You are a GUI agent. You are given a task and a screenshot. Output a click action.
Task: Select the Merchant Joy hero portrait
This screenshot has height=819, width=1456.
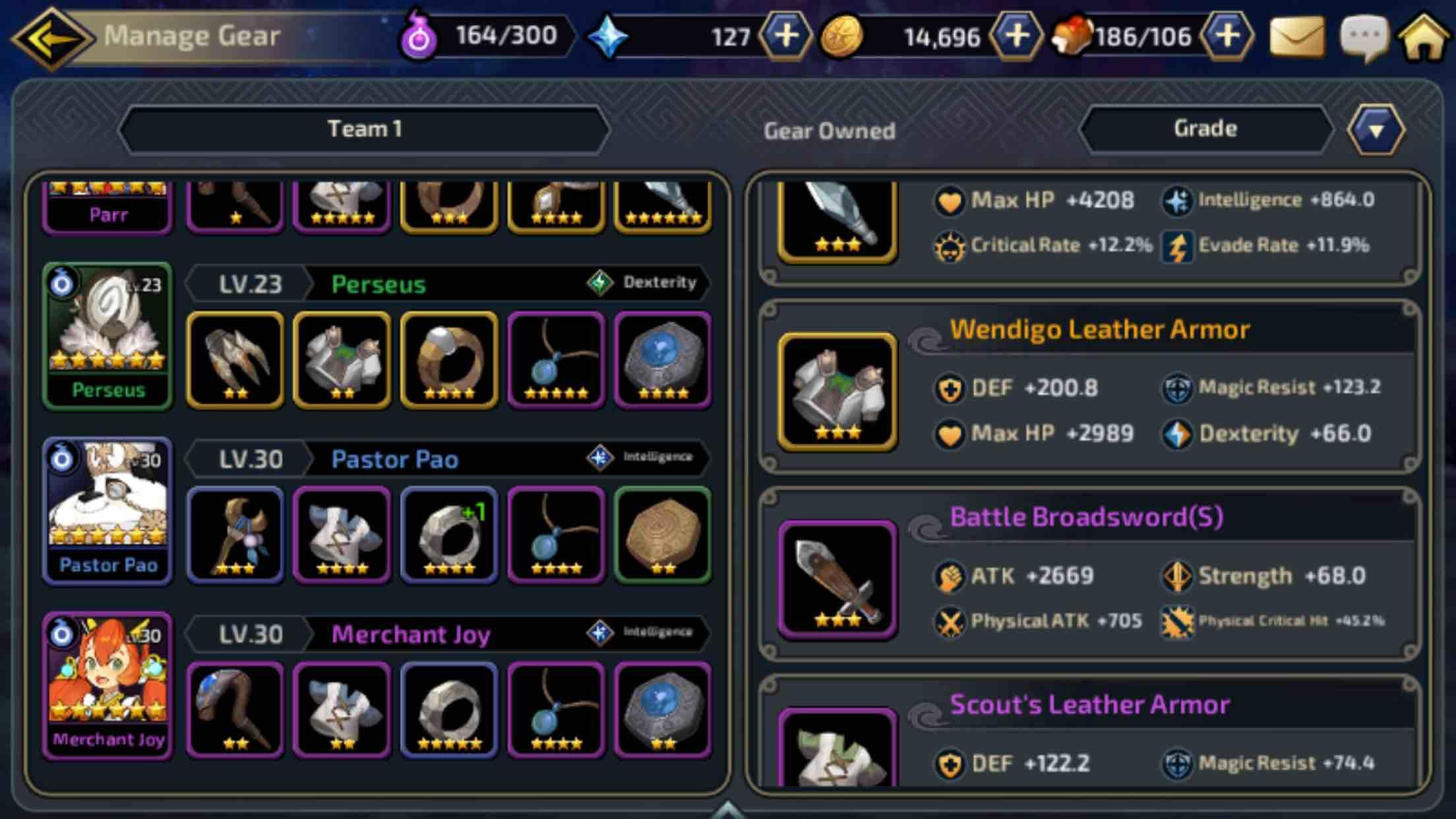click(107, 686)
